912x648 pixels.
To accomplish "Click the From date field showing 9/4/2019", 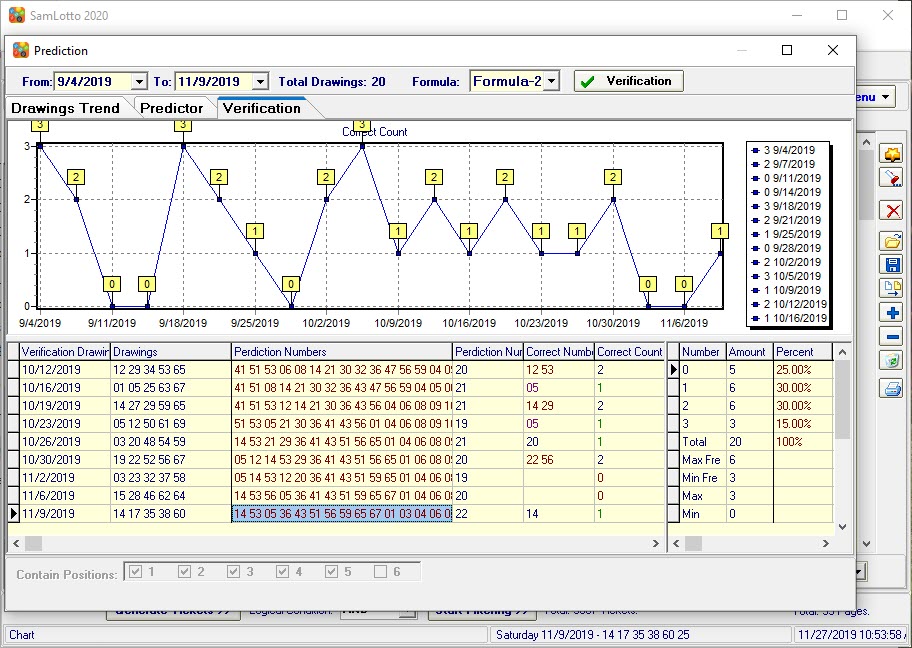I will coord(92,81).
